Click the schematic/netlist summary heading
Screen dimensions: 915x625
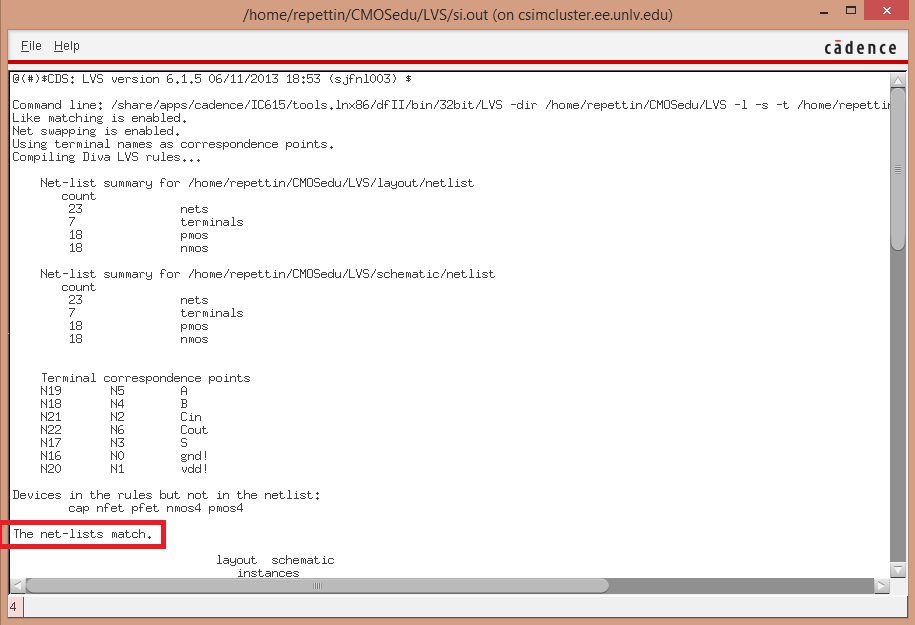[267, 274]
